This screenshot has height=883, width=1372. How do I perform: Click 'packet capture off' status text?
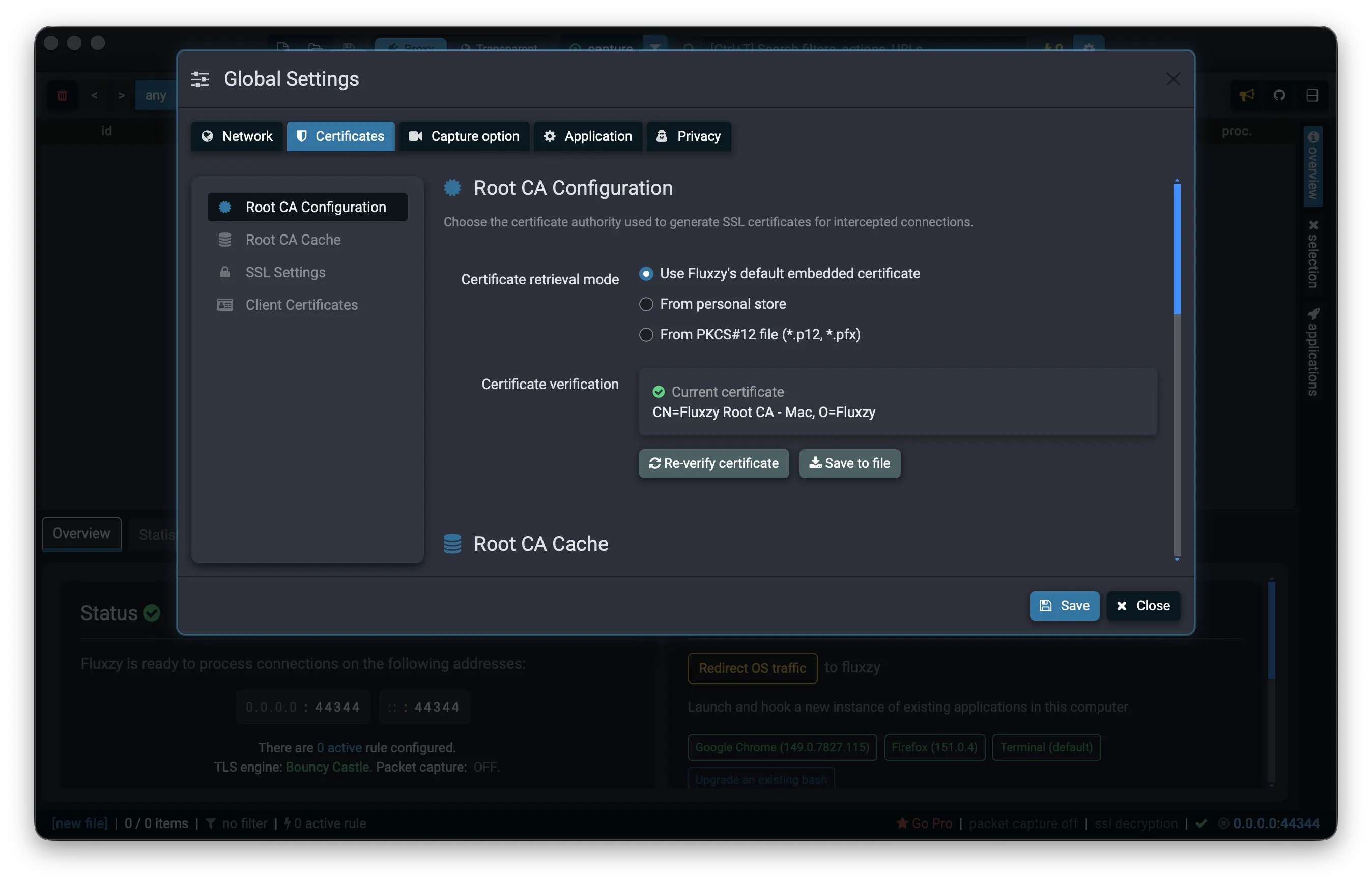coord(1023,823)
